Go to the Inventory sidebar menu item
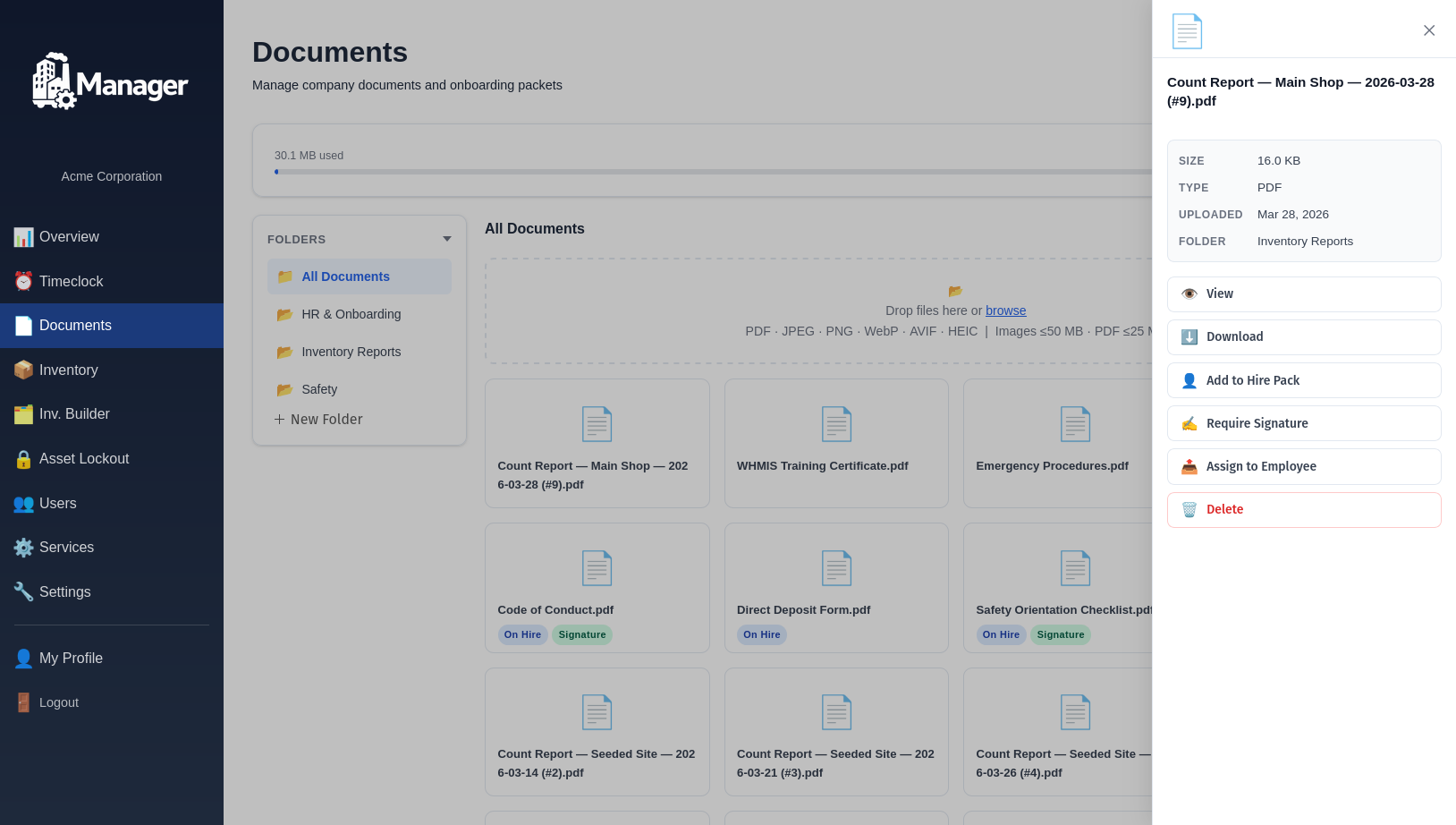Viewport: 1456px width, 825px height. [68, 370]
